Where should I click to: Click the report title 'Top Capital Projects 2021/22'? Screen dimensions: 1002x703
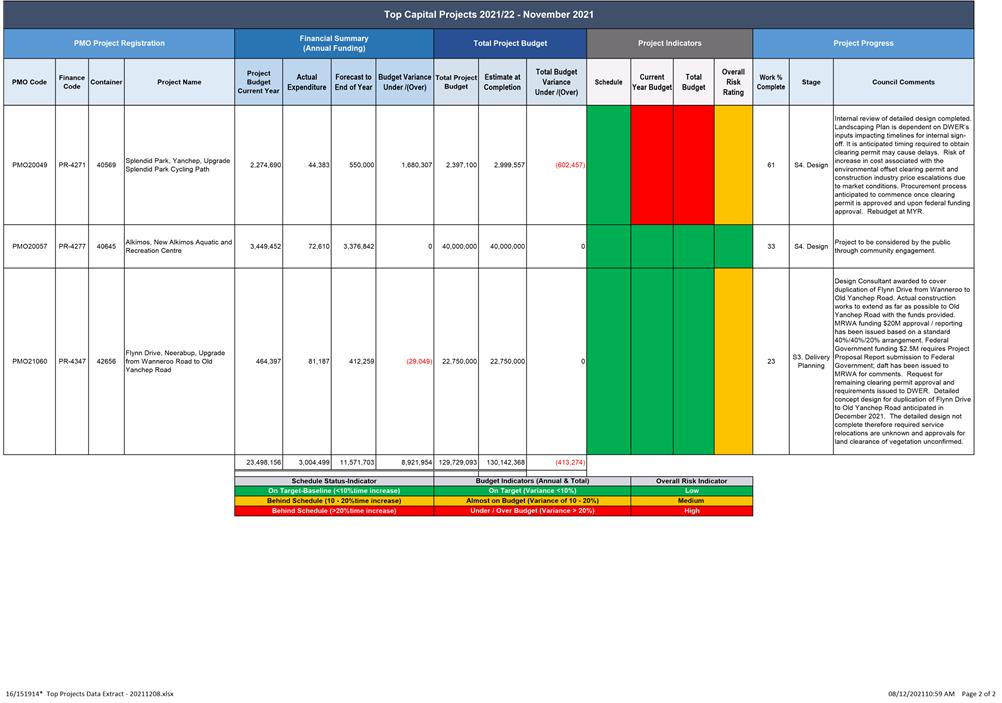point(488,15)
